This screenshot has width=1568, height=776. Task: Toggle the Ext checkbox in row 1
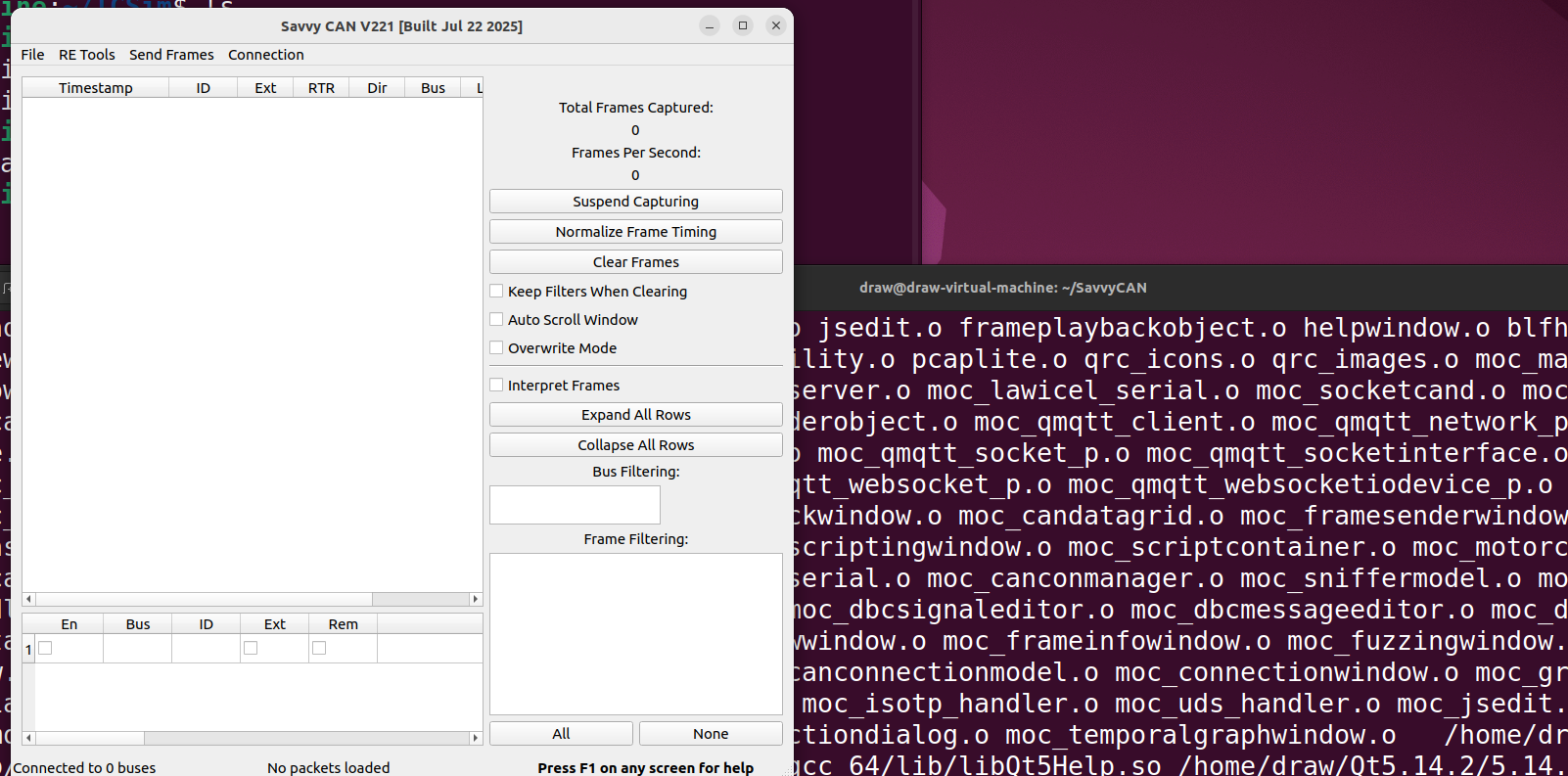[251, 648]
